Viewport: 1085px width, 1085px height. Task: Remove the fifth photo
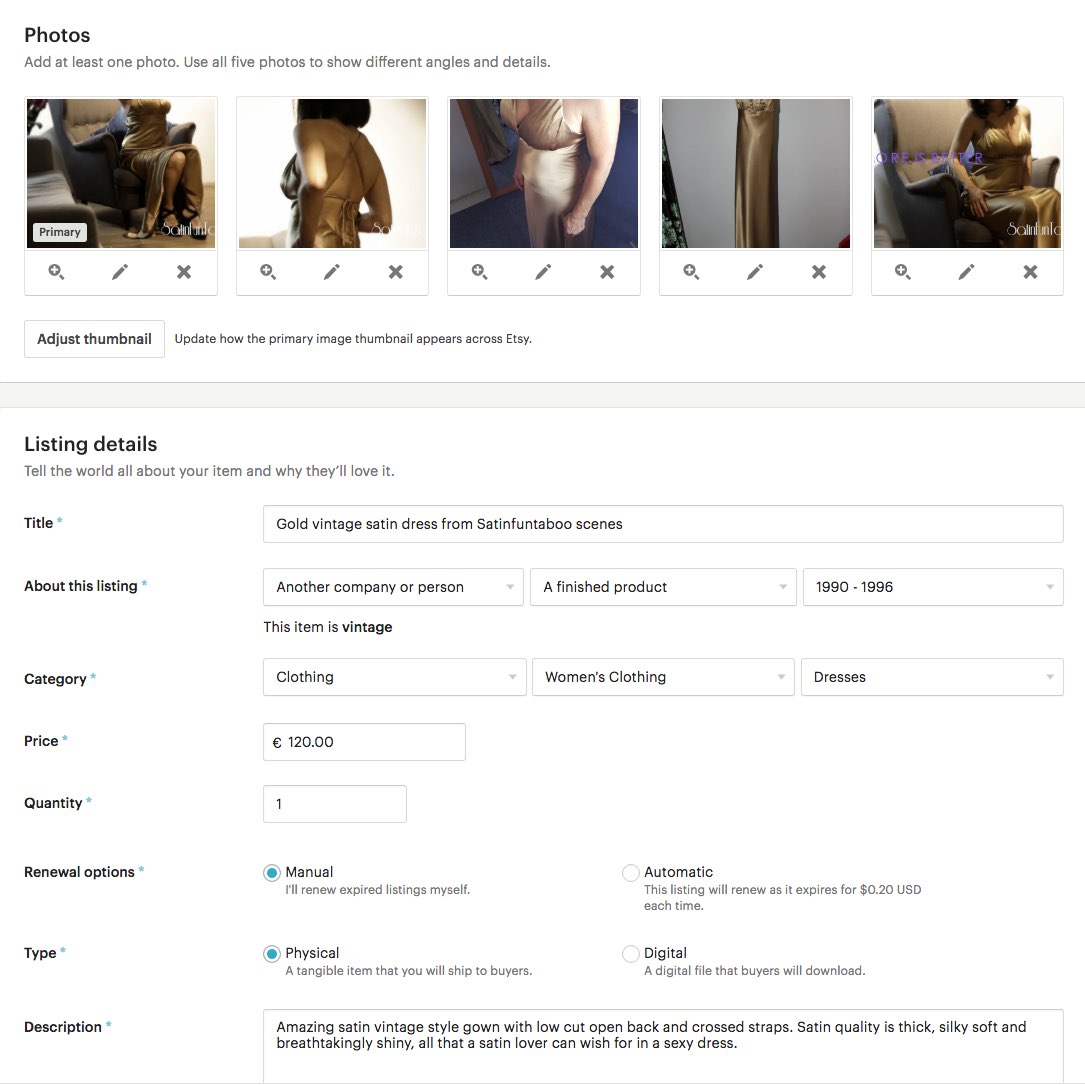tap(1030, 272)
